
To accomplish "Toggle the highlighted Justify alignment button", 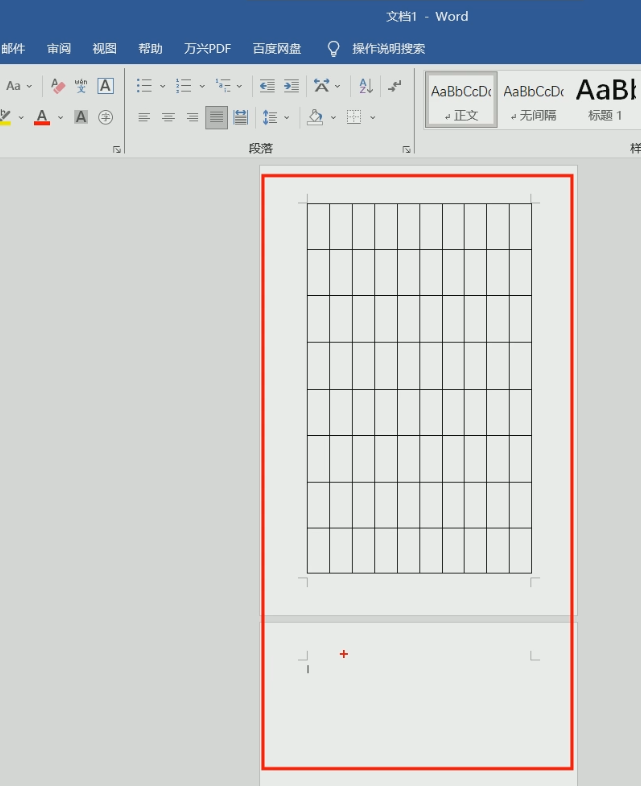I will coord(217,117).
